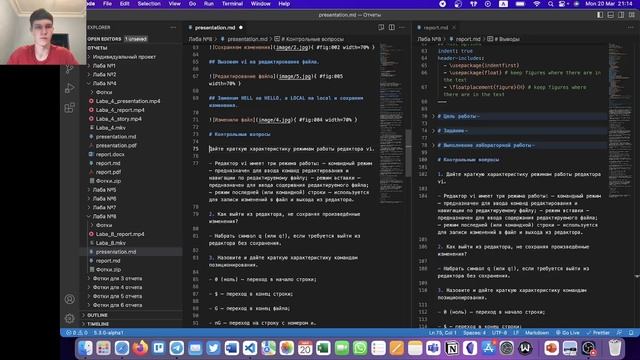This screenshot has width=640, height=360.
Task: Open the Terminal menu
Action: [232, 4]
